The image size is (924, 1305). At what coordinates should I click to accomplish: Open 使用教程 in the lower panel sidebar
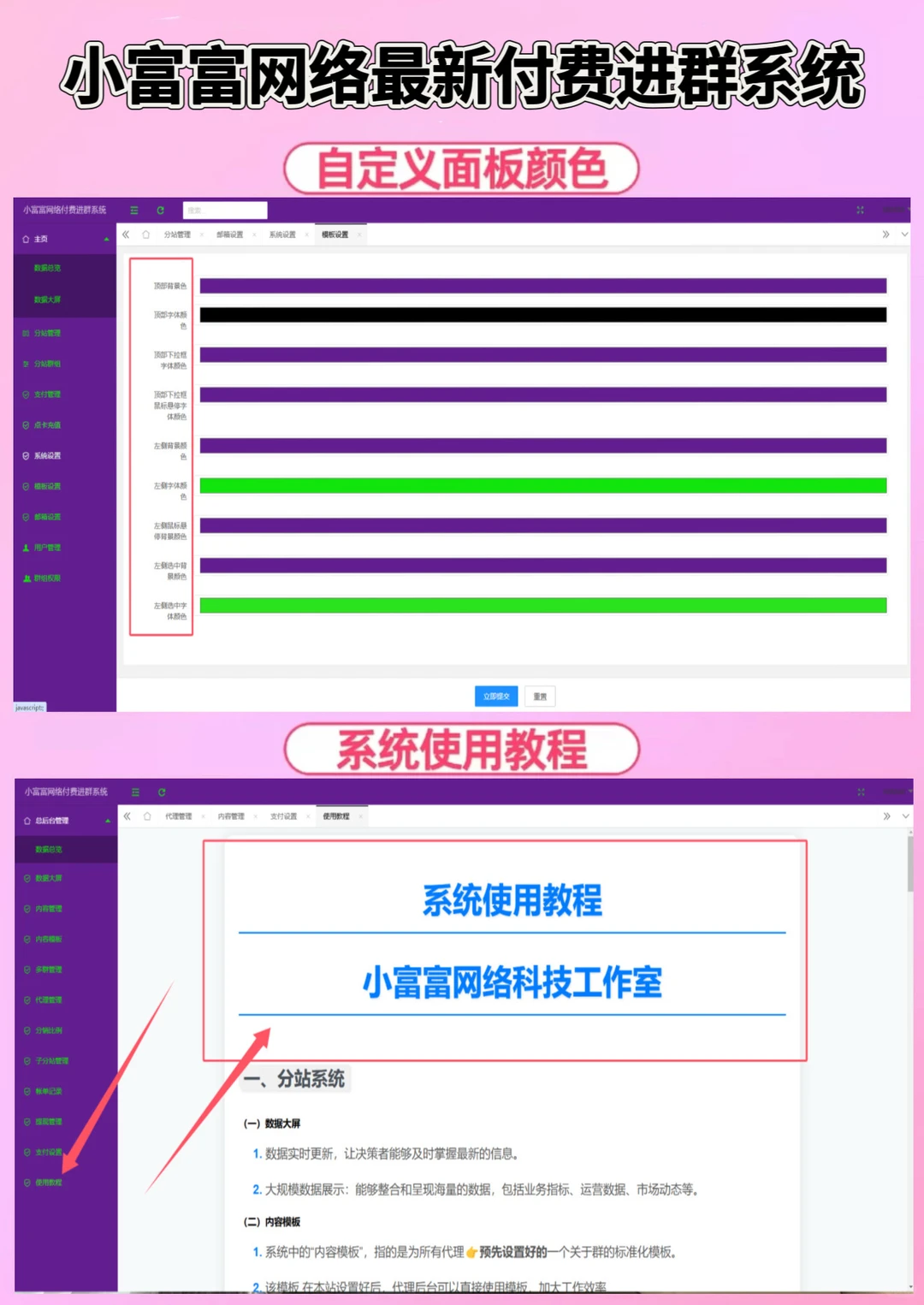[x=47, y=1182]
